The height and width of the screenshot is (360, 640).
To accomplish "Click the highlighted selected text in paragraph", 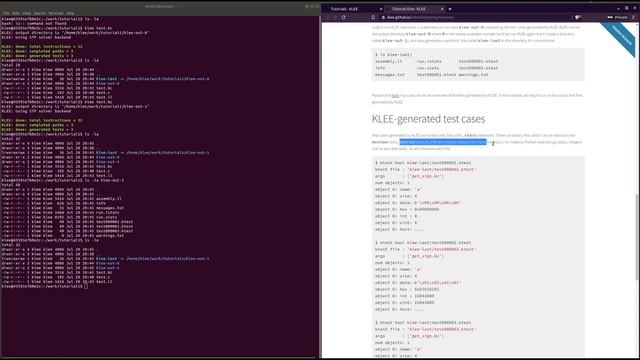I will pyautogui.click(x=443, y=142).
